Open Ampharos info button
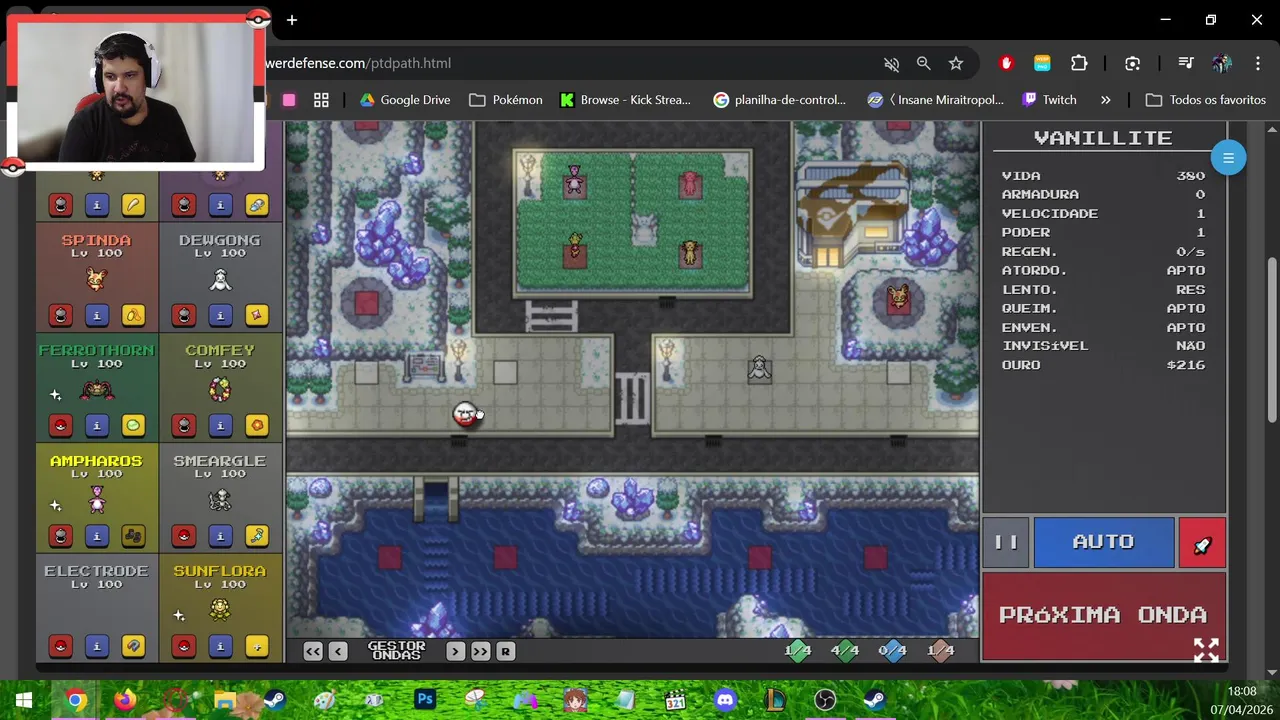 (x=97, y=536)
